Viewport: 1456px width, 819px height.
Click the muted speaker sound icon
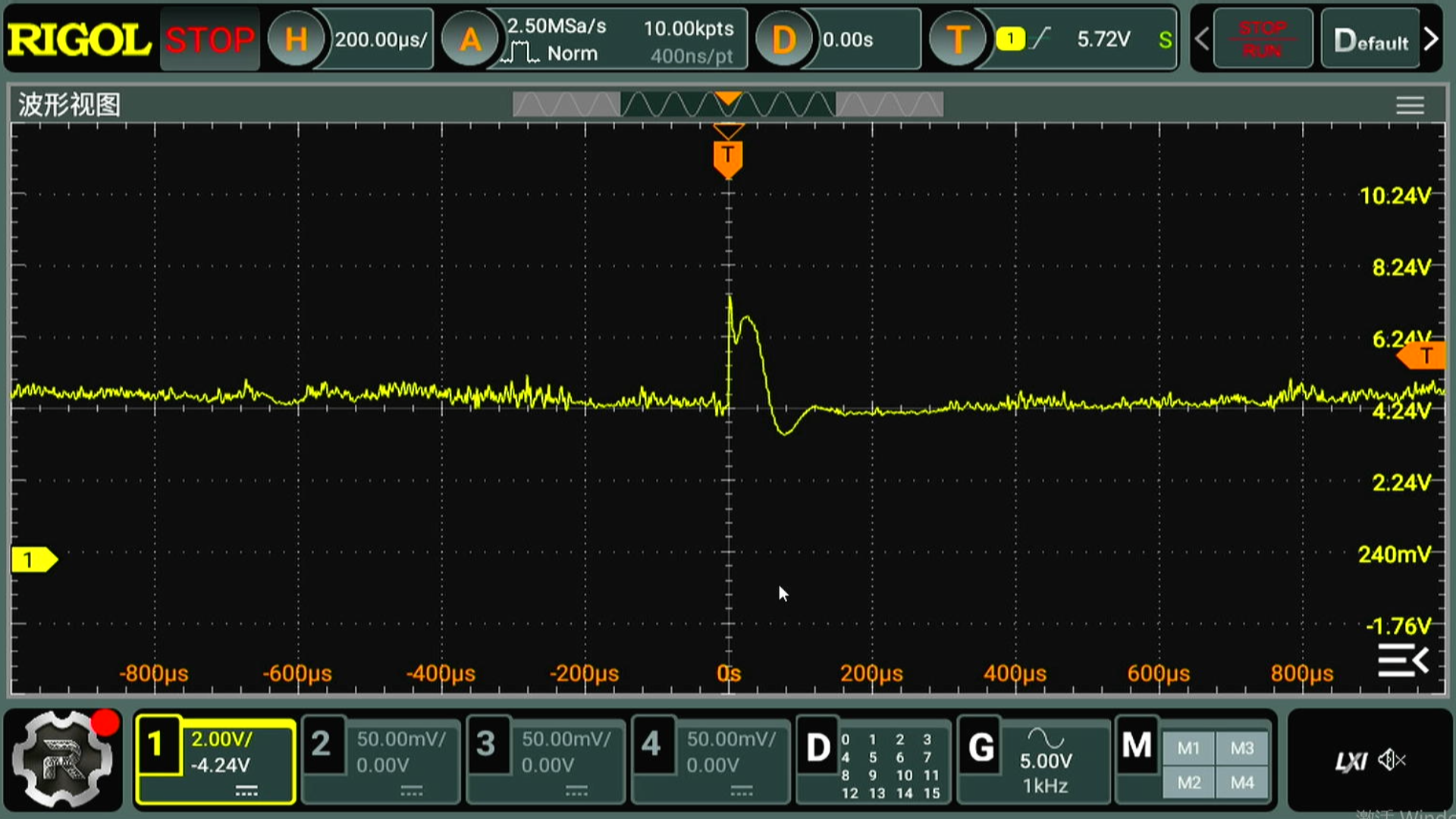pyautogui.click(x=1392, y=760)
